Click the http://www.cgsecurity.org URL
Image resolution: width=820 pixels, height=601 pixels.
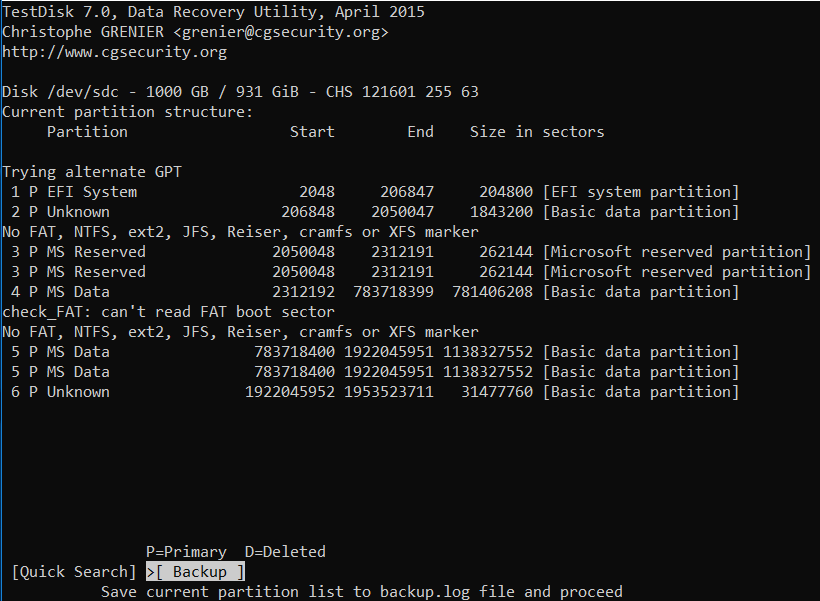[115, 52]
